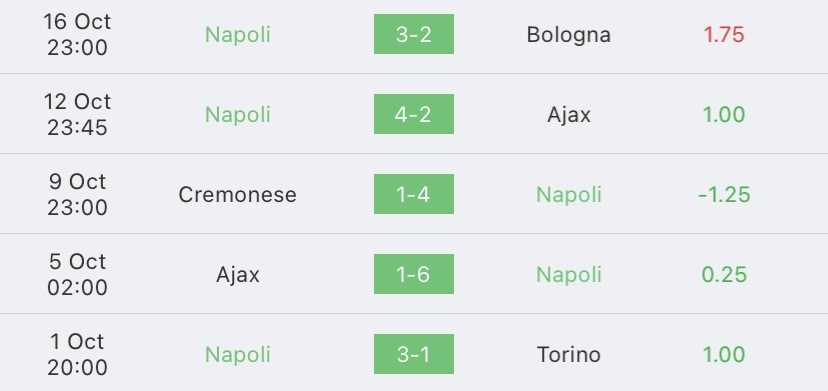Click the 1.00 value in Ajax row
Screen dimensions: 828x391
723,115
